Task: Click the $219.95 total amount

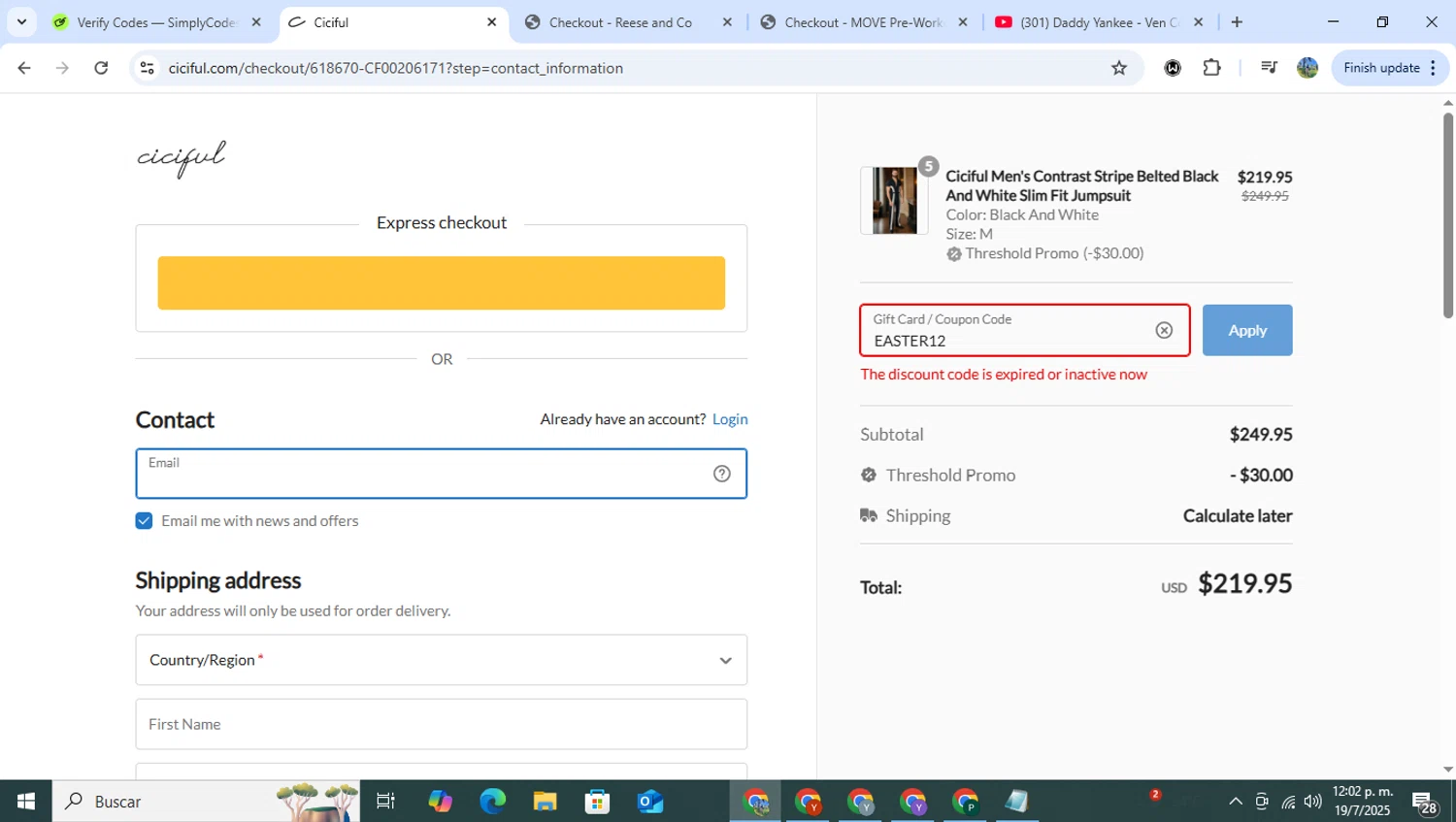Action: click(1244, 583)
